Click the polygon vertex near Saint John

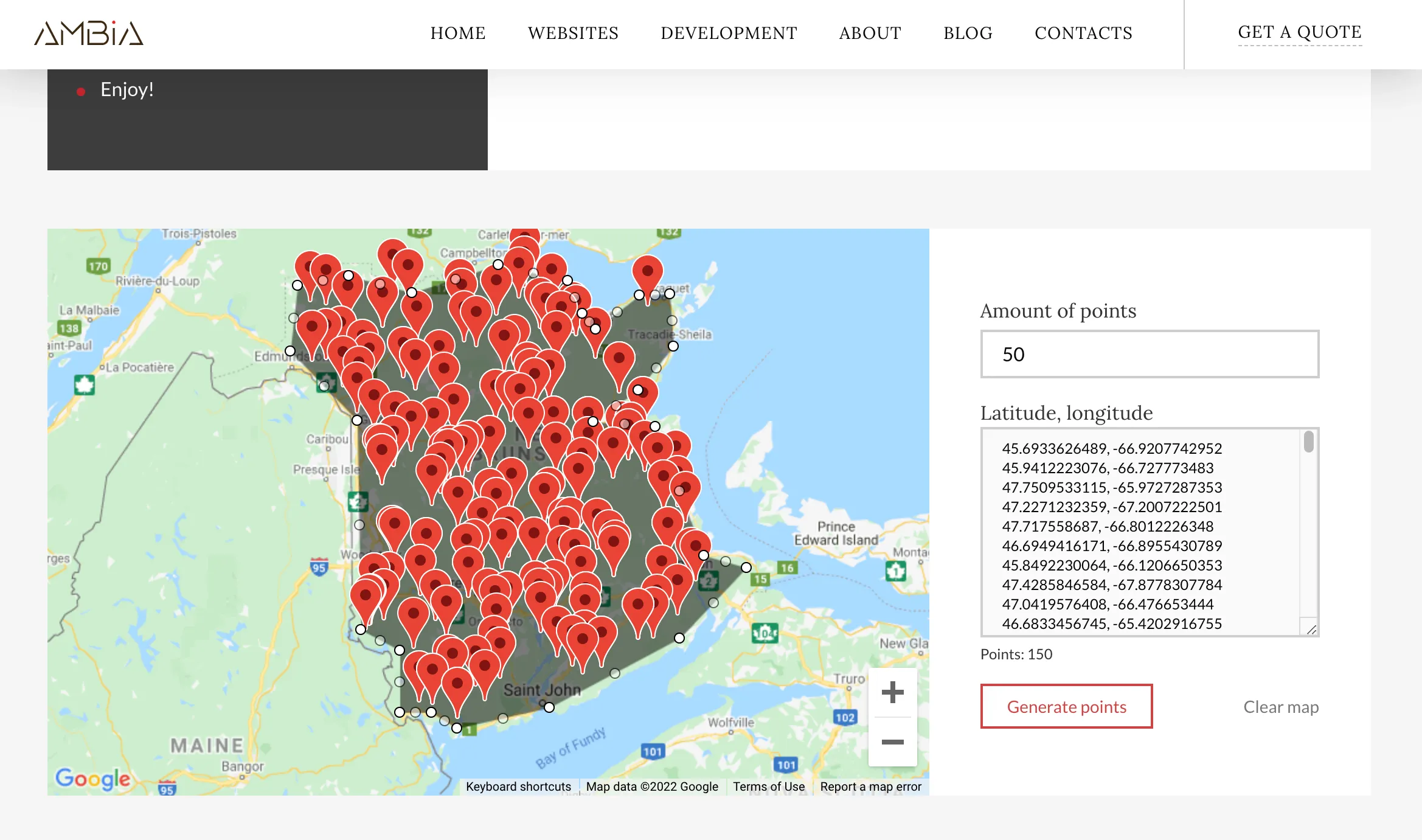pyautogui.click(x=549, y=707)
